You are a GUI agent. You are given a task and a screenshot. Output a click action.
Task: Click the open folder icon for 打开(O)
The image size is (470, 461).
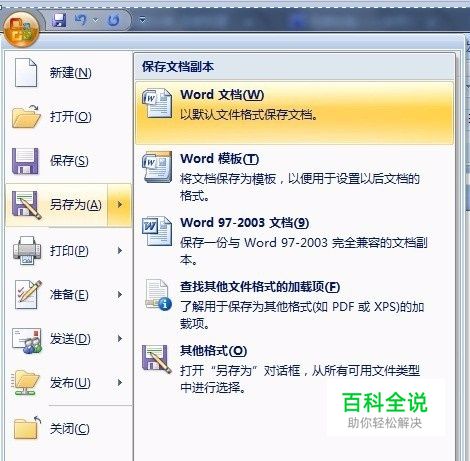pyautogui.click(x=26, y=117)
